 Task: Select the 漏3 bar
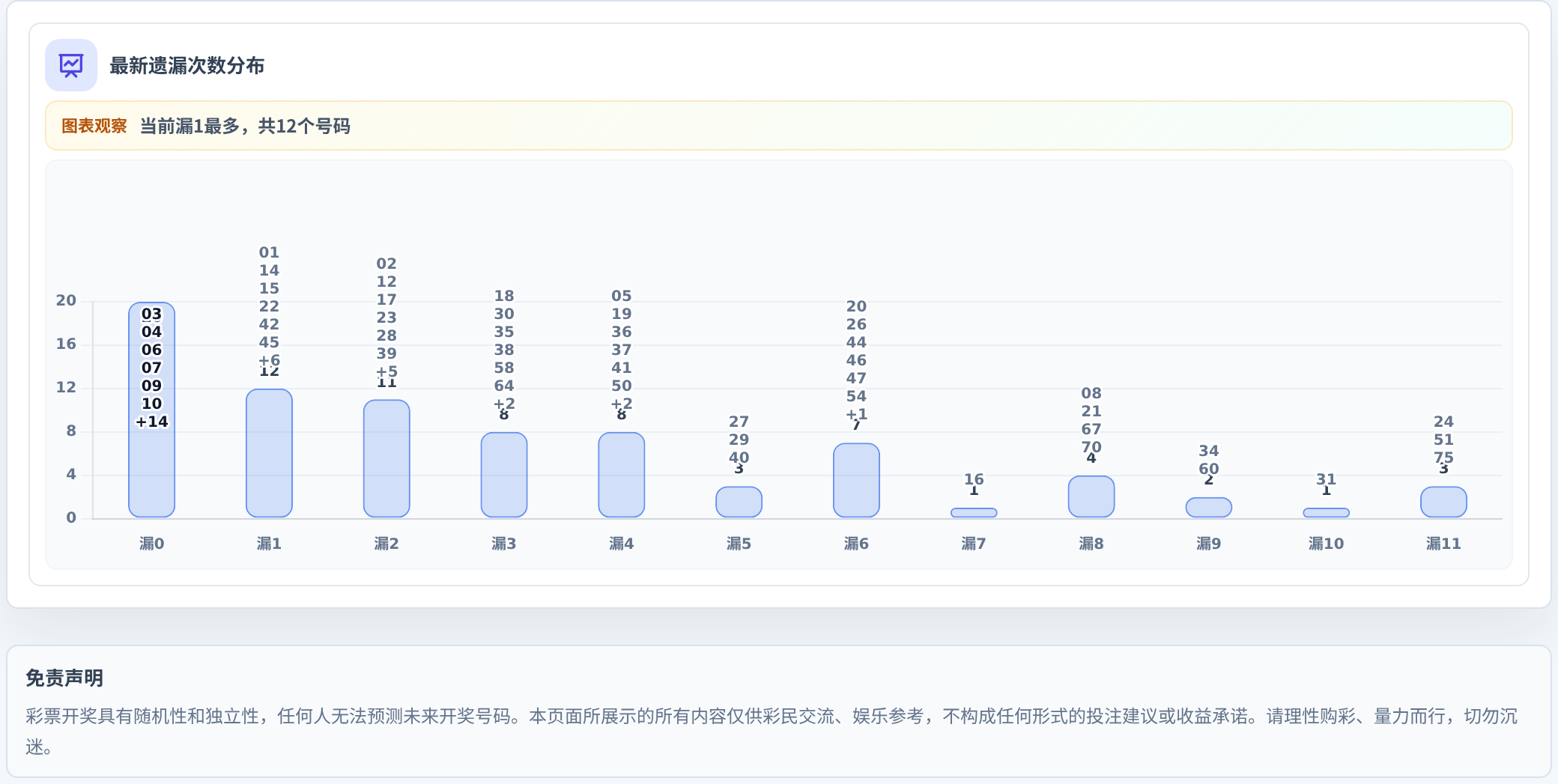(x=504, y=475)
